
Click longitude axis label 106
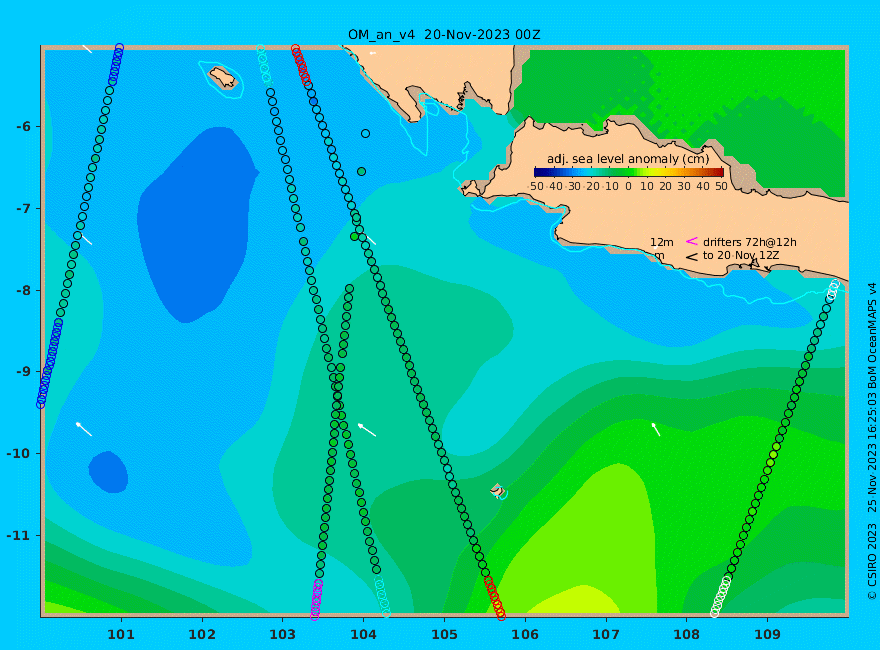(x=525, y=634)
